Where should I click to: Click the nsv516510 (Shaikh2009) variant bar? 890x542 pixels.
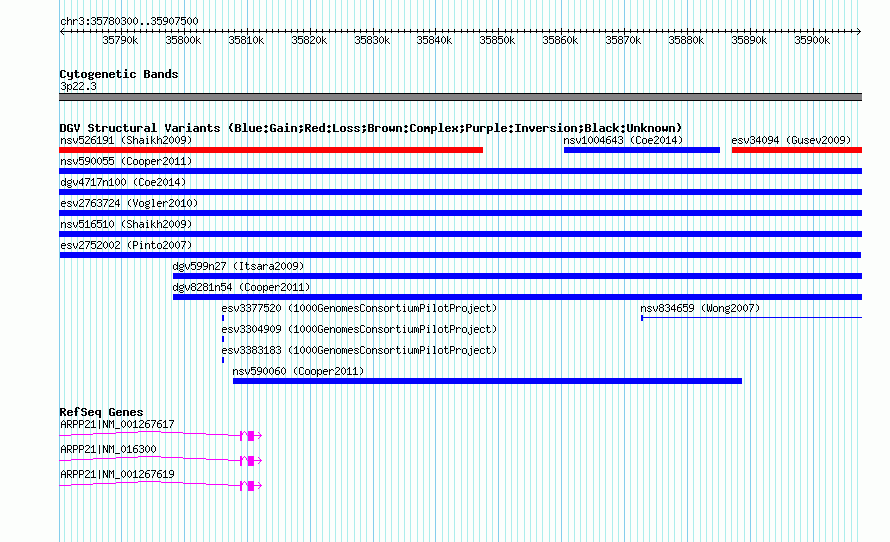pos(460,234)
